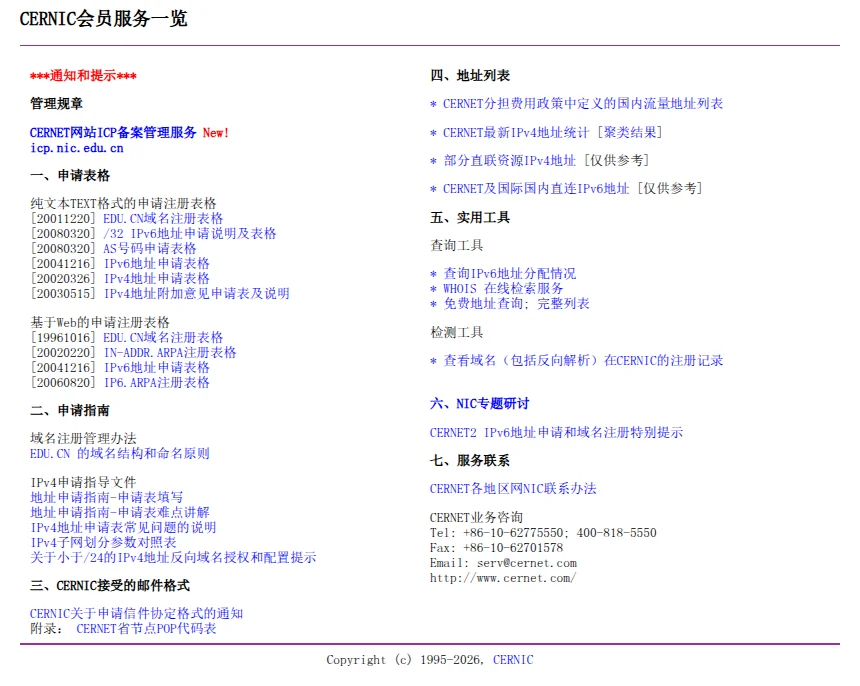860x686 pixels.
Task: Open the 六、NIC专题研讨 heading link
Action: point(480,404)
